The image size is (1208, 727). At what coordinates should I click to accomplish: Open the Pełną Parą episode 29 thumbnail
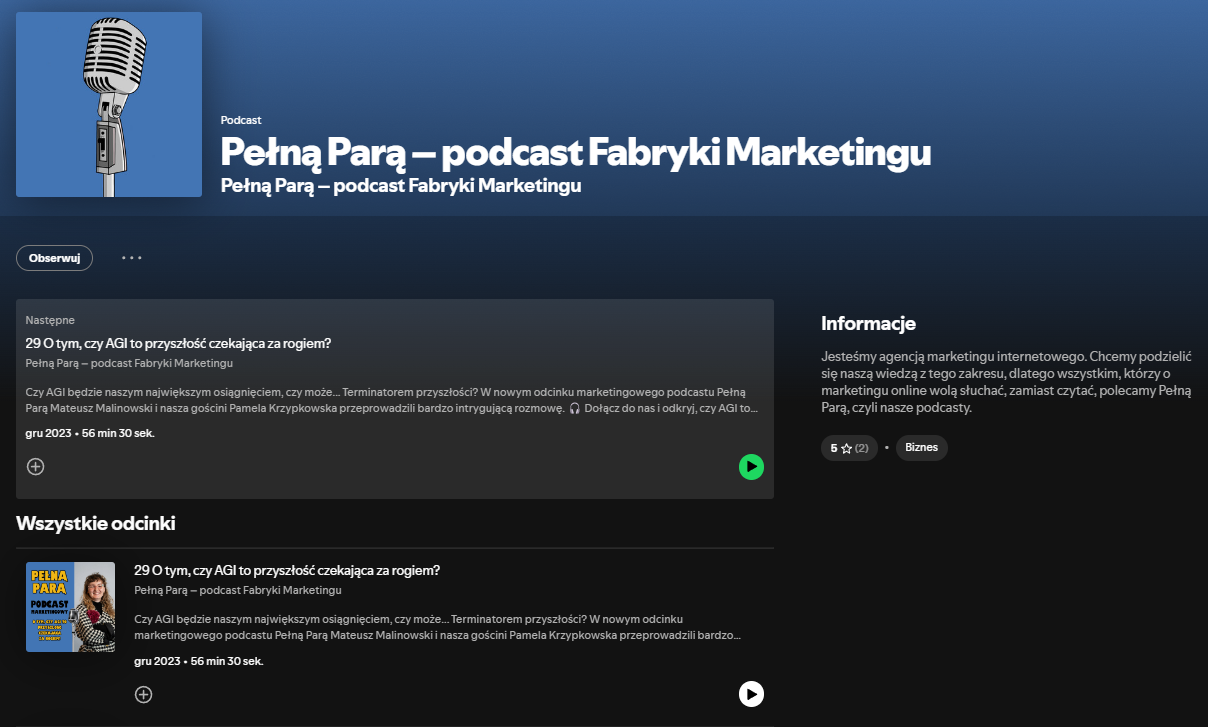[x=70, y=607]
